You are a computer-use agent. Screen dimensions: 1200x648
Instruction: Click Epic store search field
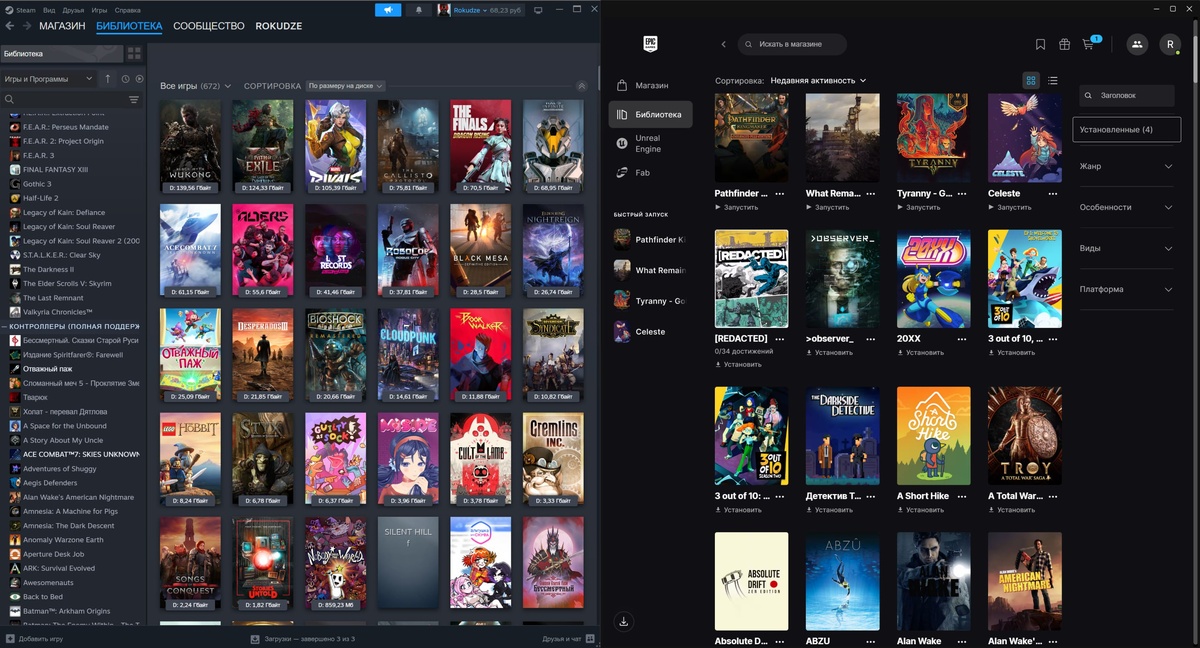click(x=792, y=44)
